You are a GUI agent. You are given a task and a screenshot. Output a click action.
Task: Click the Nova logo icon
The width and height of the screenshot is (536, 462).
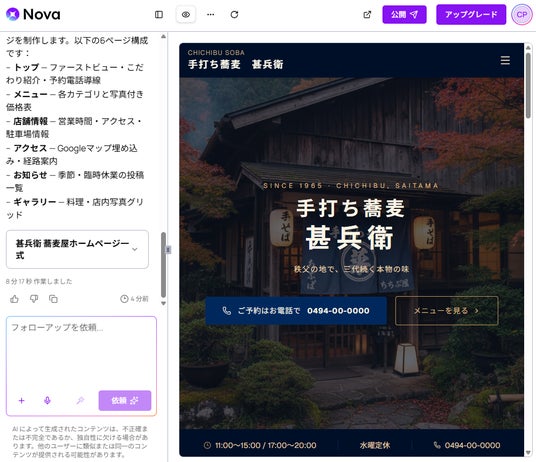coord(13,14)
